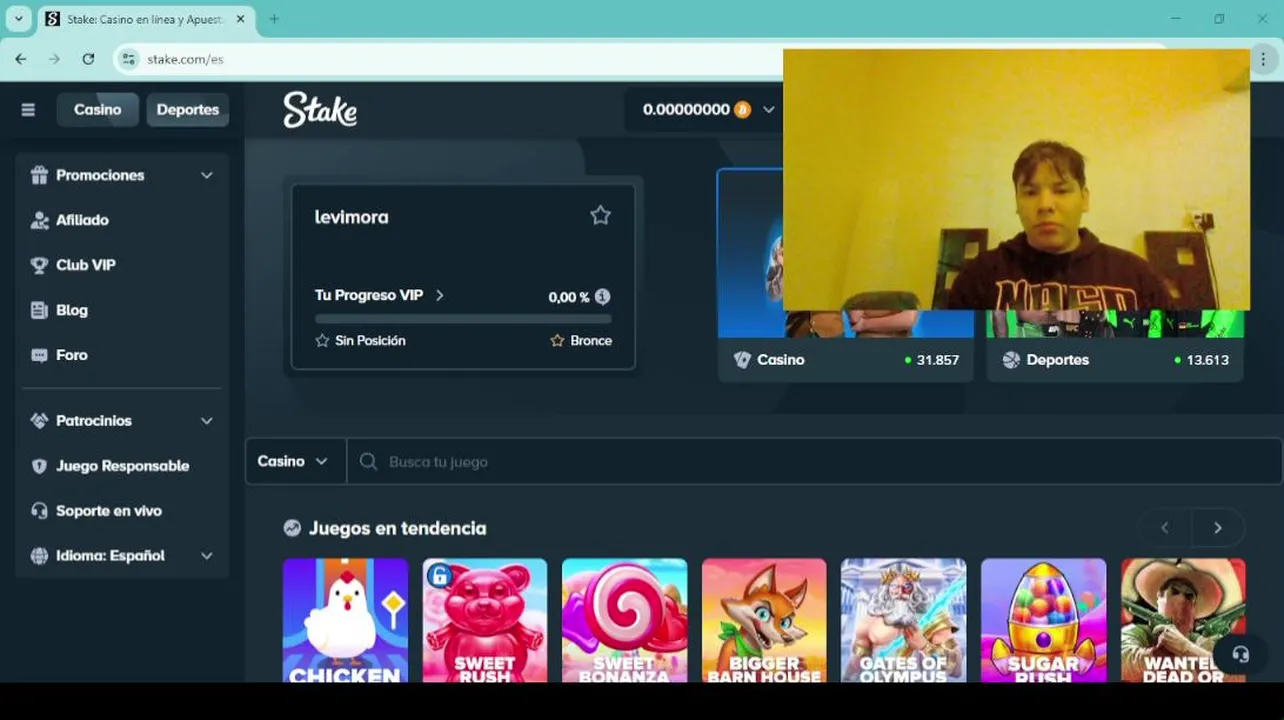
Task: Click the Patrocinios handshake icon
Action: 39,421
